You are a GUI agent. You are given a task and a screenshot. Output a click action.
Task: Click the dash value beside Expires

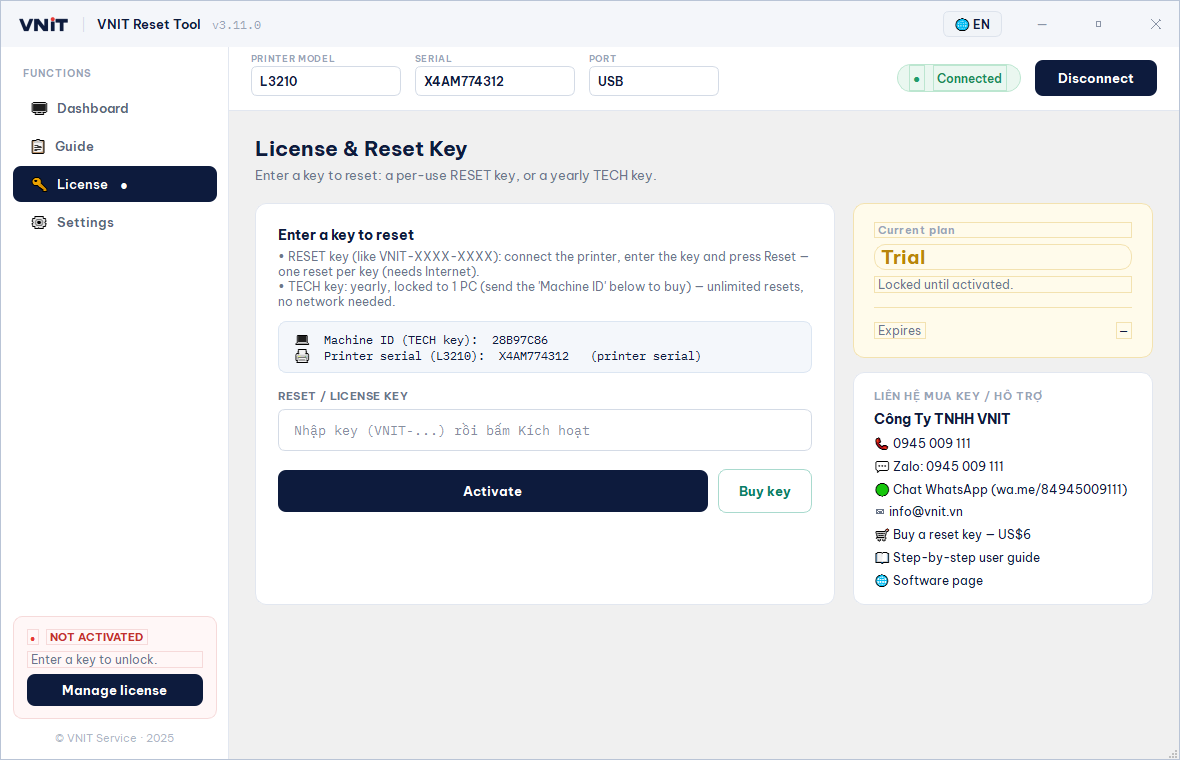coord(1124,331)
